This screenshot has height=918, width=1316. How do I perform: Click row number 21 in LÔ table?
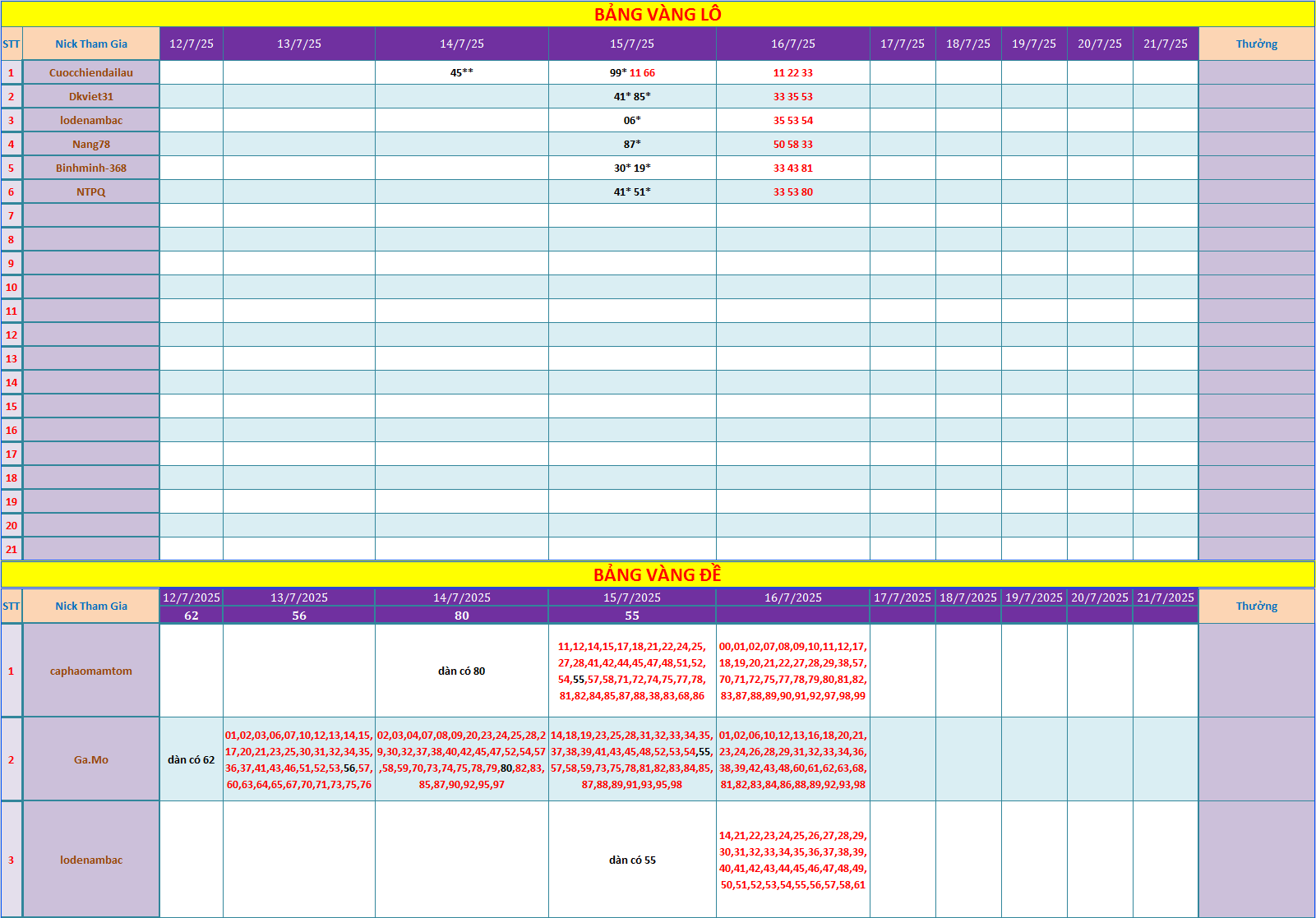pyautogui.click(x=12, y=549)
